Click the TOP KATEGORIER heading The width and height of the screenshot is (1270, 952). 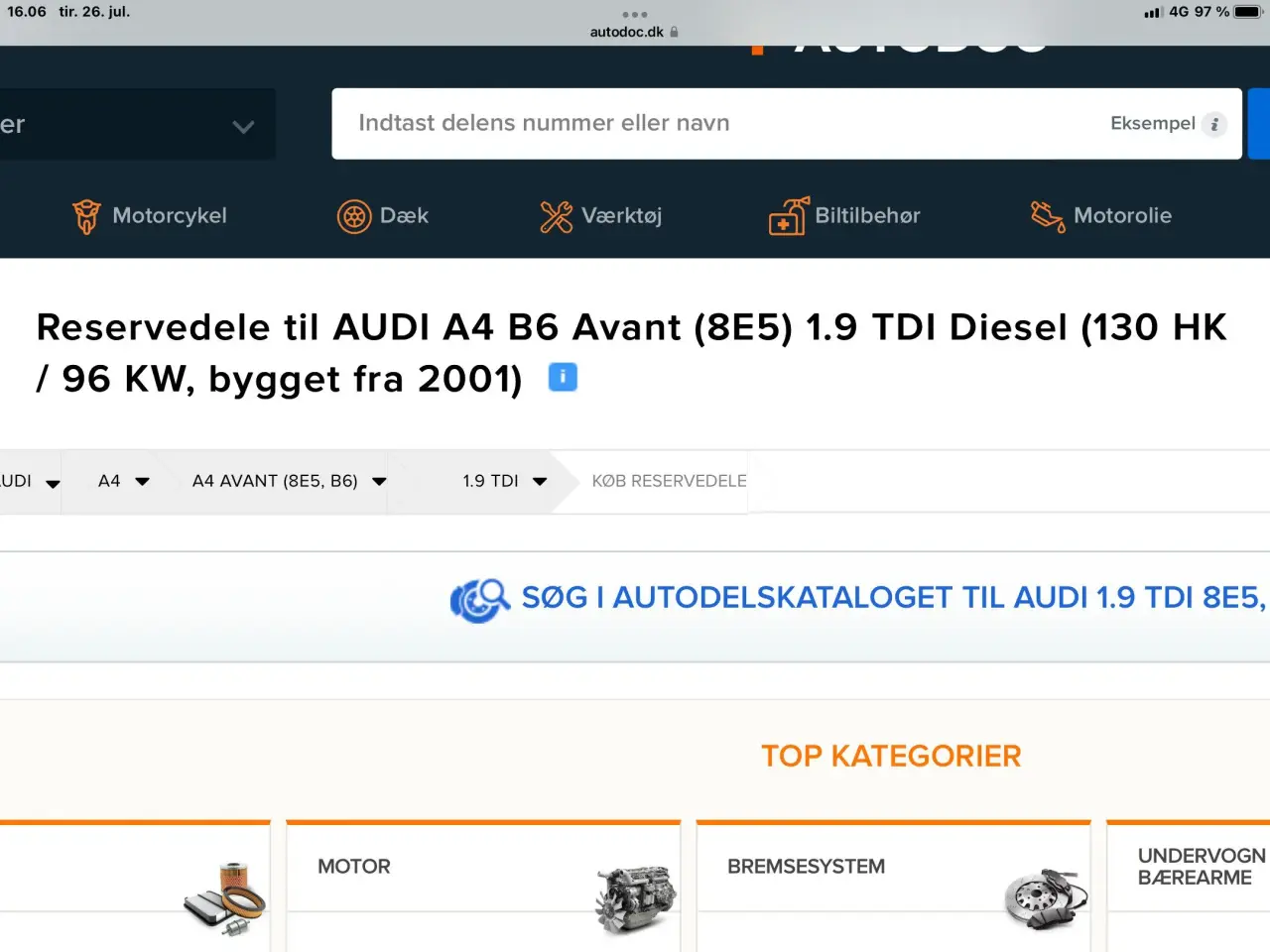coord(891,757)
